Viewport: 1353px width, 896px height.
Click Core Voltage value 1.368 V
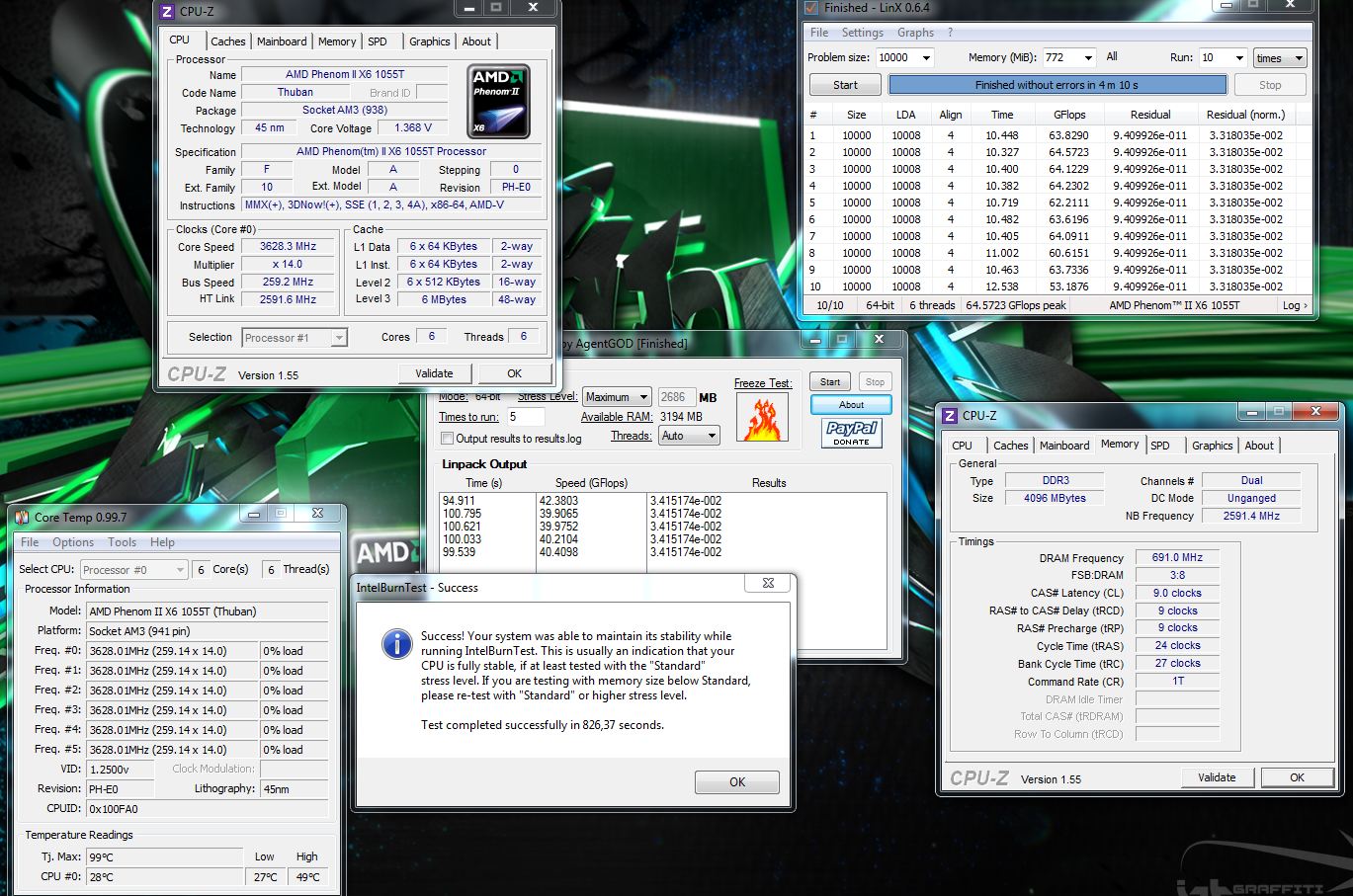[413, 127]
